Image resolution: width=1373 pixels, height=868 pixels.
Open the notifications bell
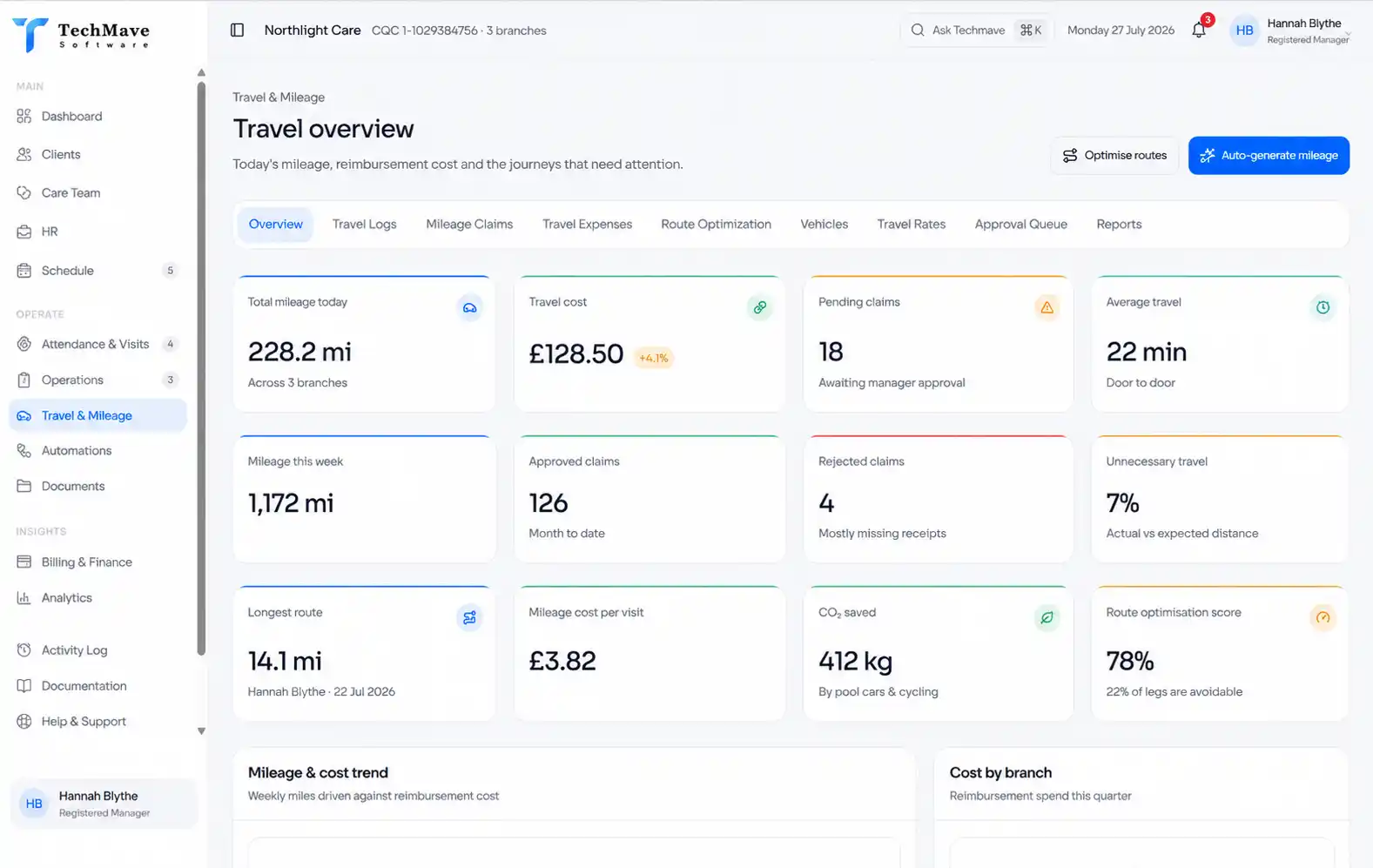pos(1199,30)
